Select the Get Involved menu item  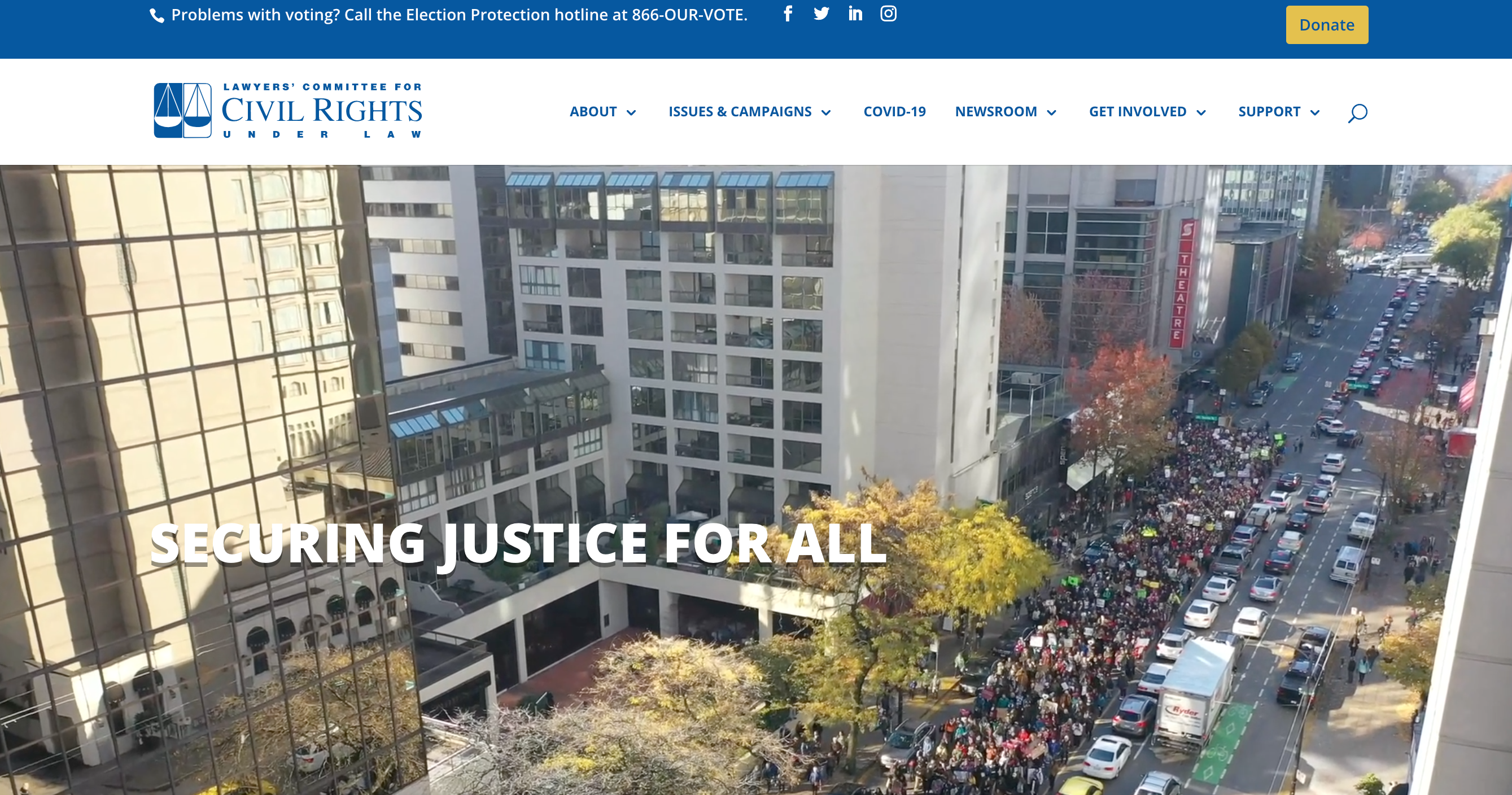click(1138, 112)
